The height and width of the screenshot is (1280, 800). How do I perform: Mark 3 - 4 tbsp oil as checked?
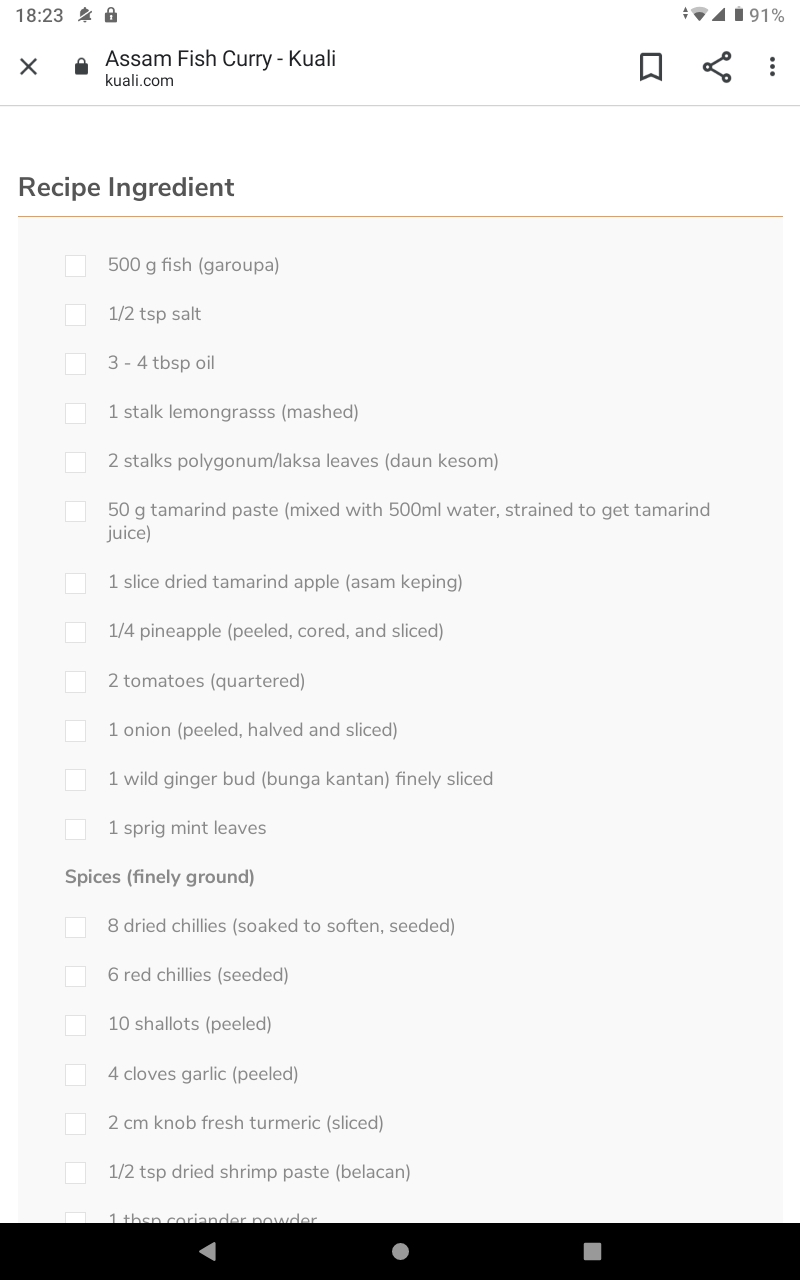click(75, 363)
